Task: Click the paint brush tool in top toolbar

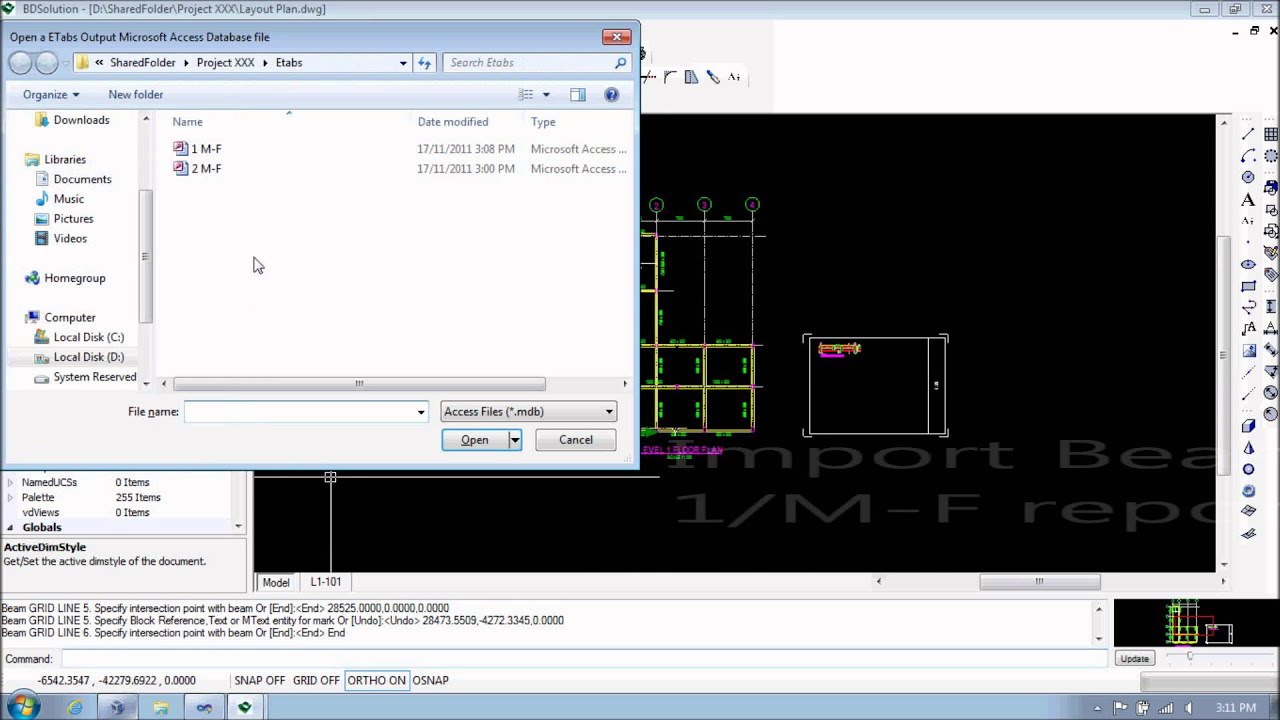Action: [713, 77]
